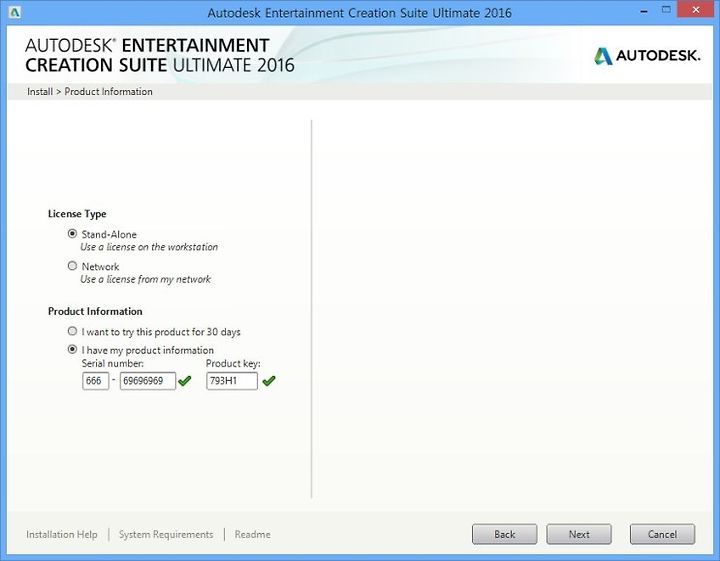Click the Install > Product Information breadcrumb

(x=90, y=91)
